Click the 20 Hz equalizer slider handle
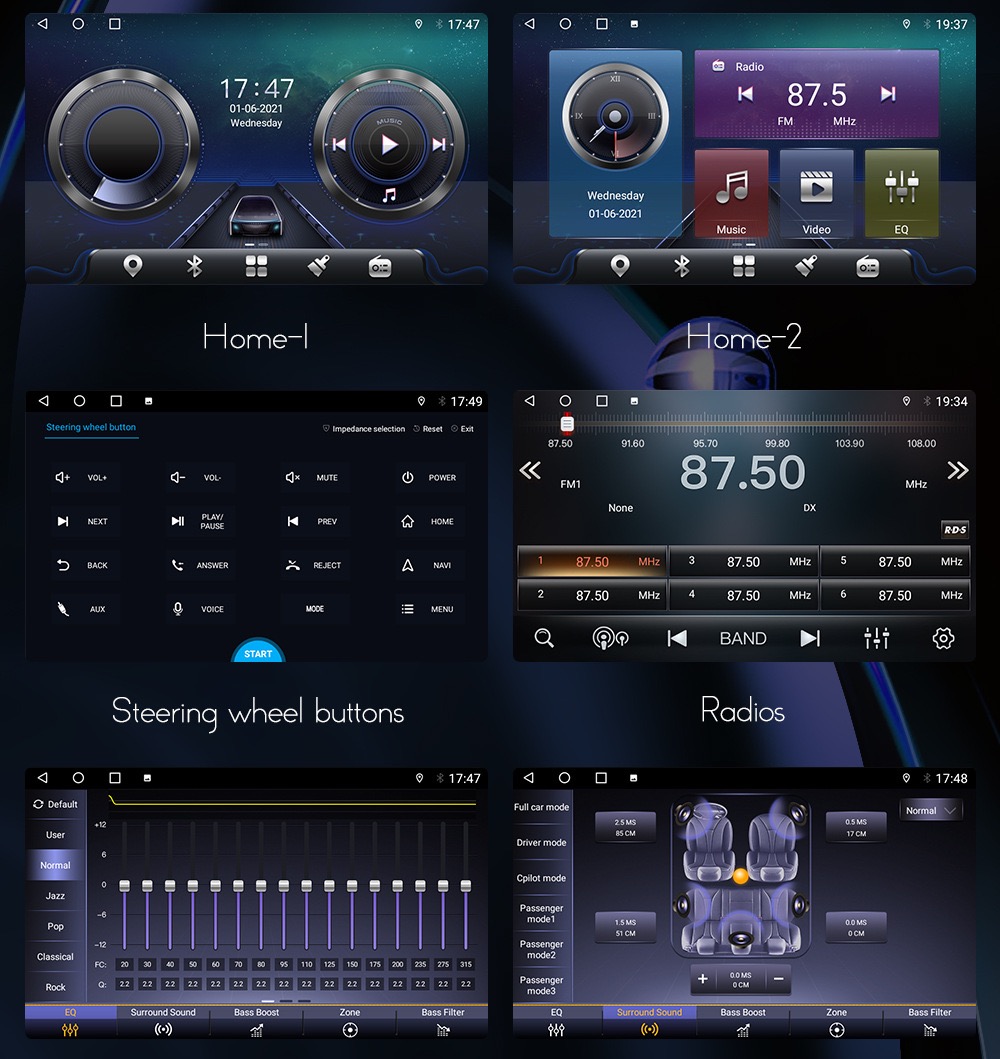This screenshot has height=1059, width=1000. (x=125, y=886)
